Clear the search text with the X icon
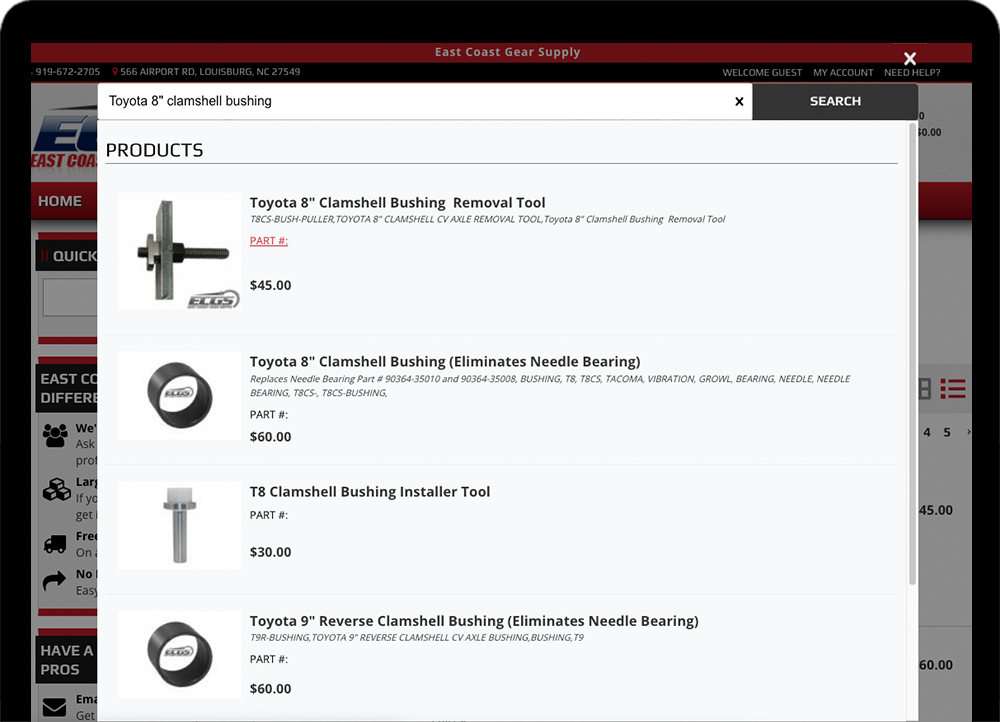 tap(739, 102)
